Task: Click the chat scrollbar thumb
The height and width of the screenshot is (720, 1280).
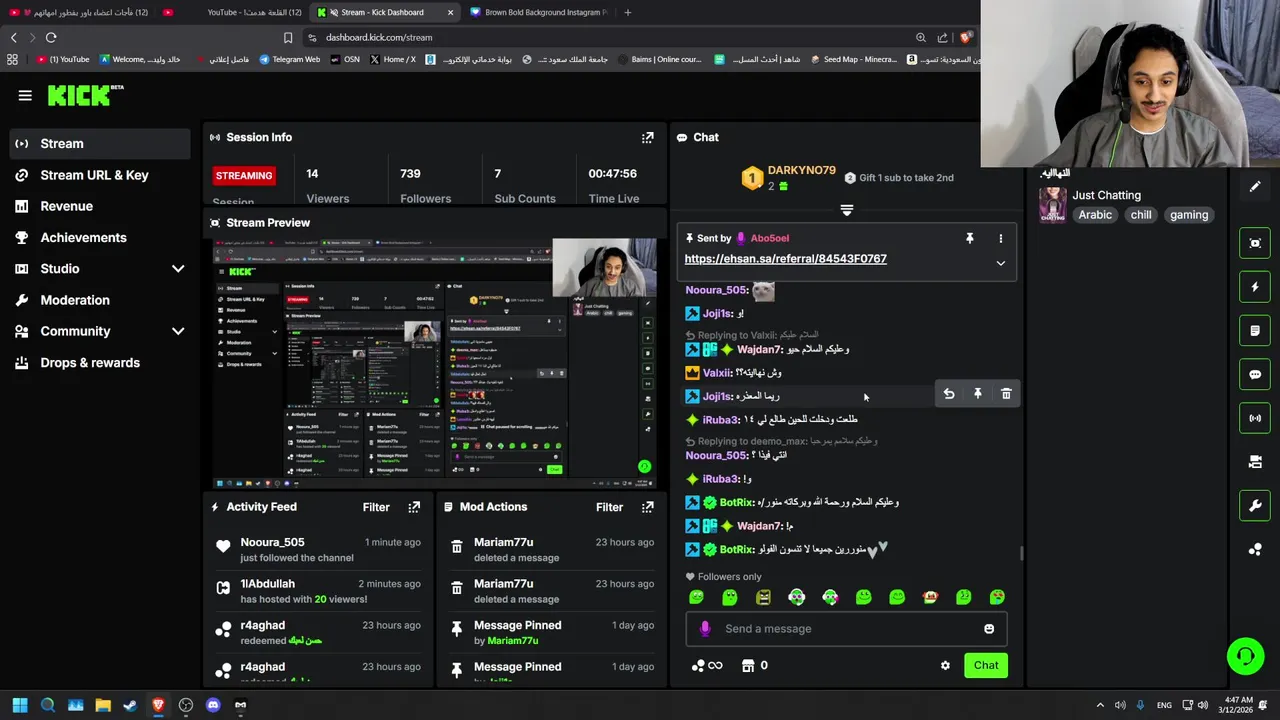Action: [1021, 553]
